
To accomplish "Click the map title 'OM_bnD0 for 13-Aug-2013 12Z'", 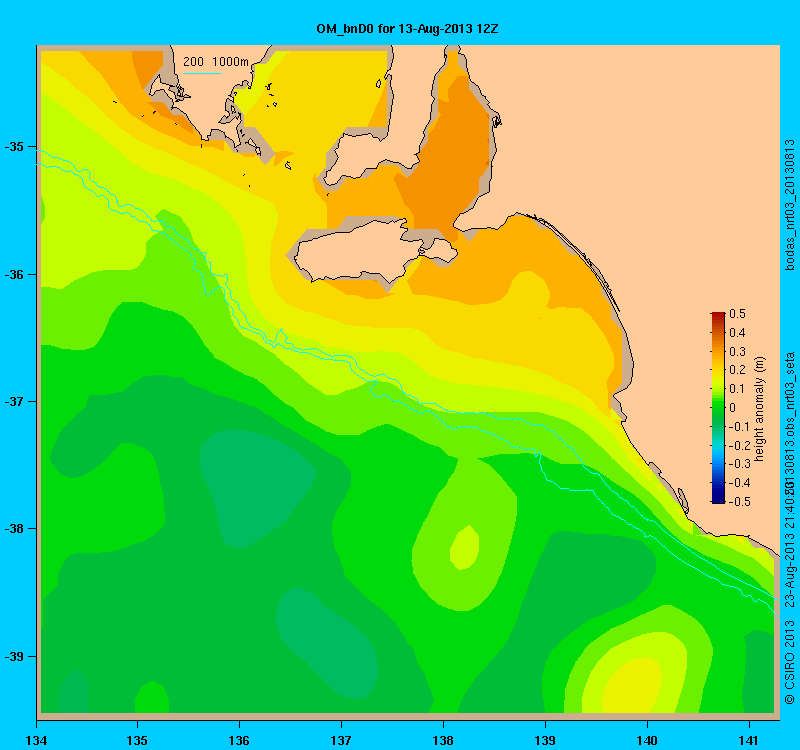I will [x=407, y=29].
